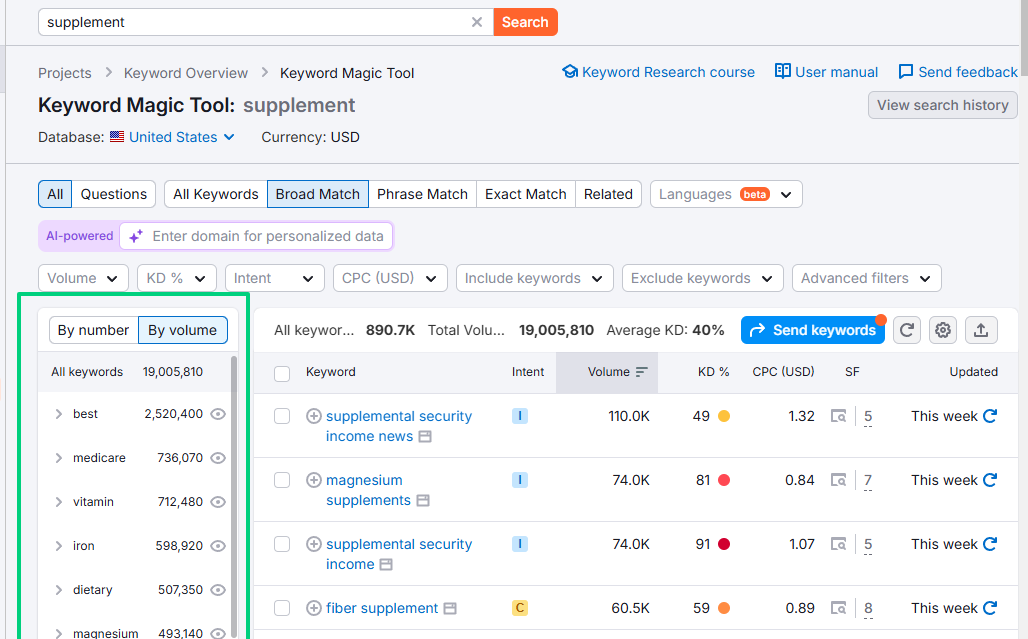Viewport: 1028px width, 639px height.
Task: Open the KD % filter dropdown
Action: point(177,278)
